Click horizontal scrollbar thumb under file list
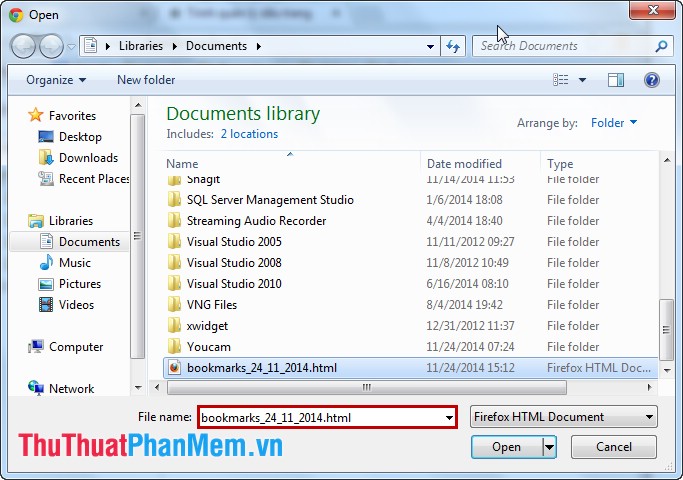The width and height of the screenshot is (683, 480). 367,387
